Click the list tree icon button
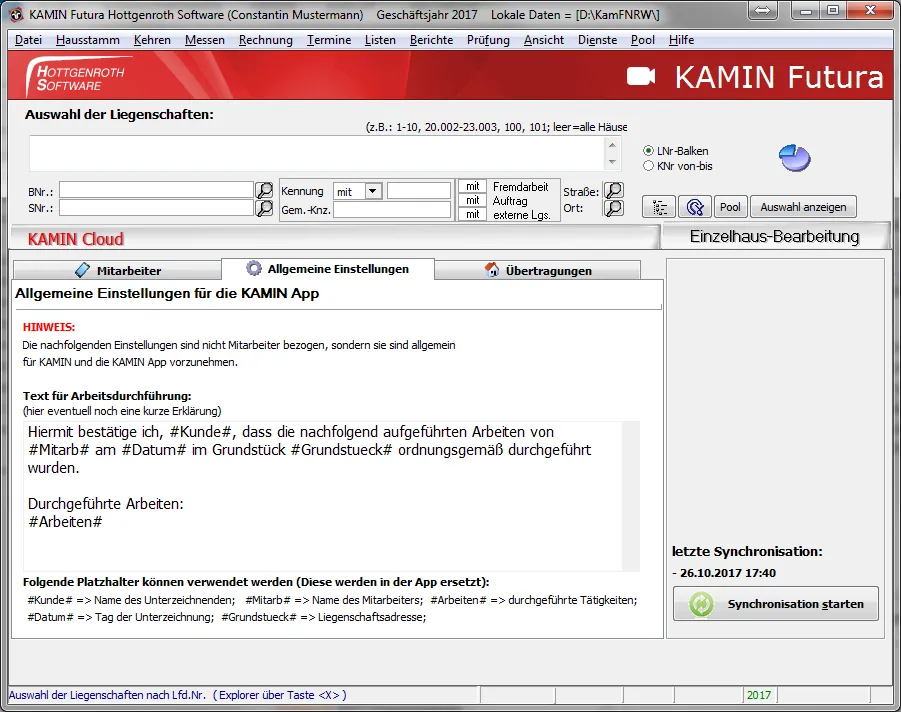Viewport: 901px width, 712px height. click(x=659, y=207)
